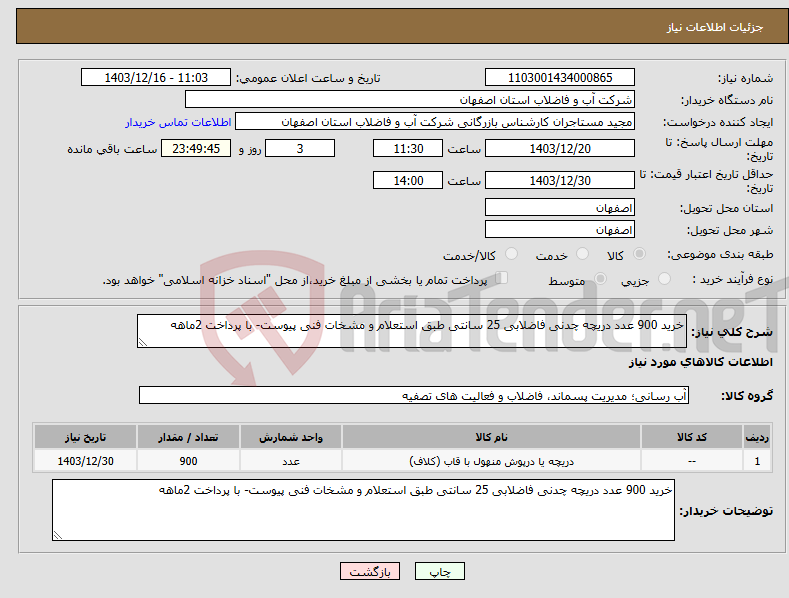
Task: Select the خدمت radio button
Action: [x=582, y=254]
